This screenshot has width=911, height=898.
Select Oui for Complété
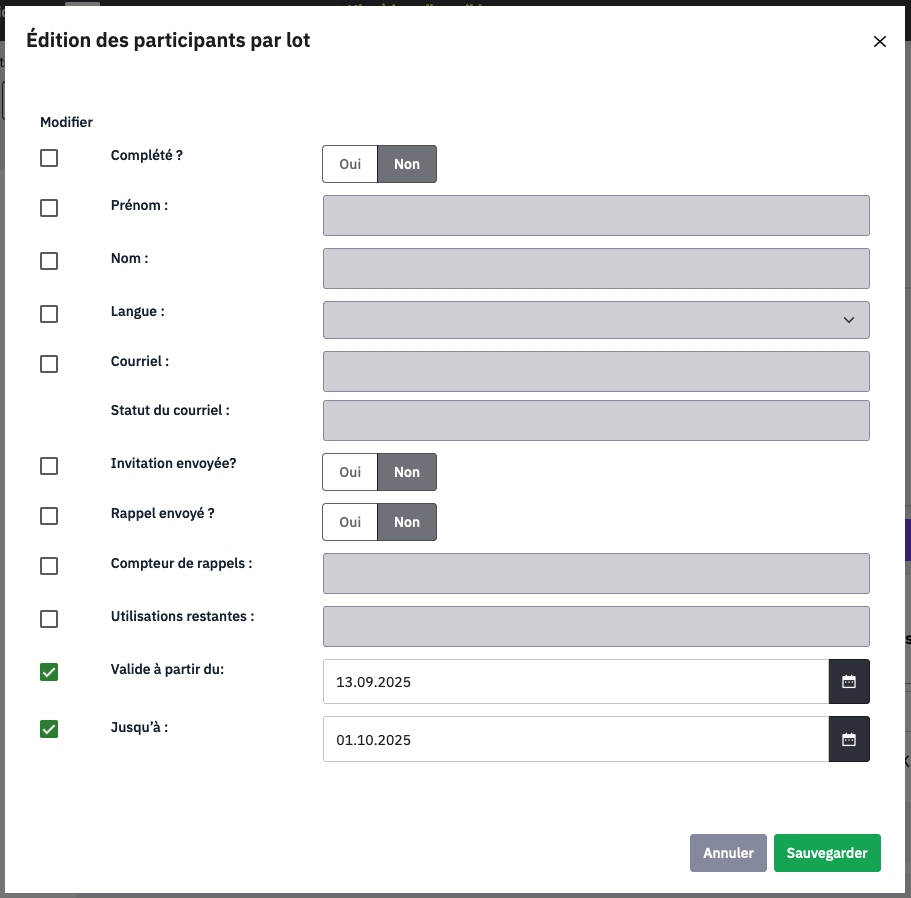click(x=350, y=164)
